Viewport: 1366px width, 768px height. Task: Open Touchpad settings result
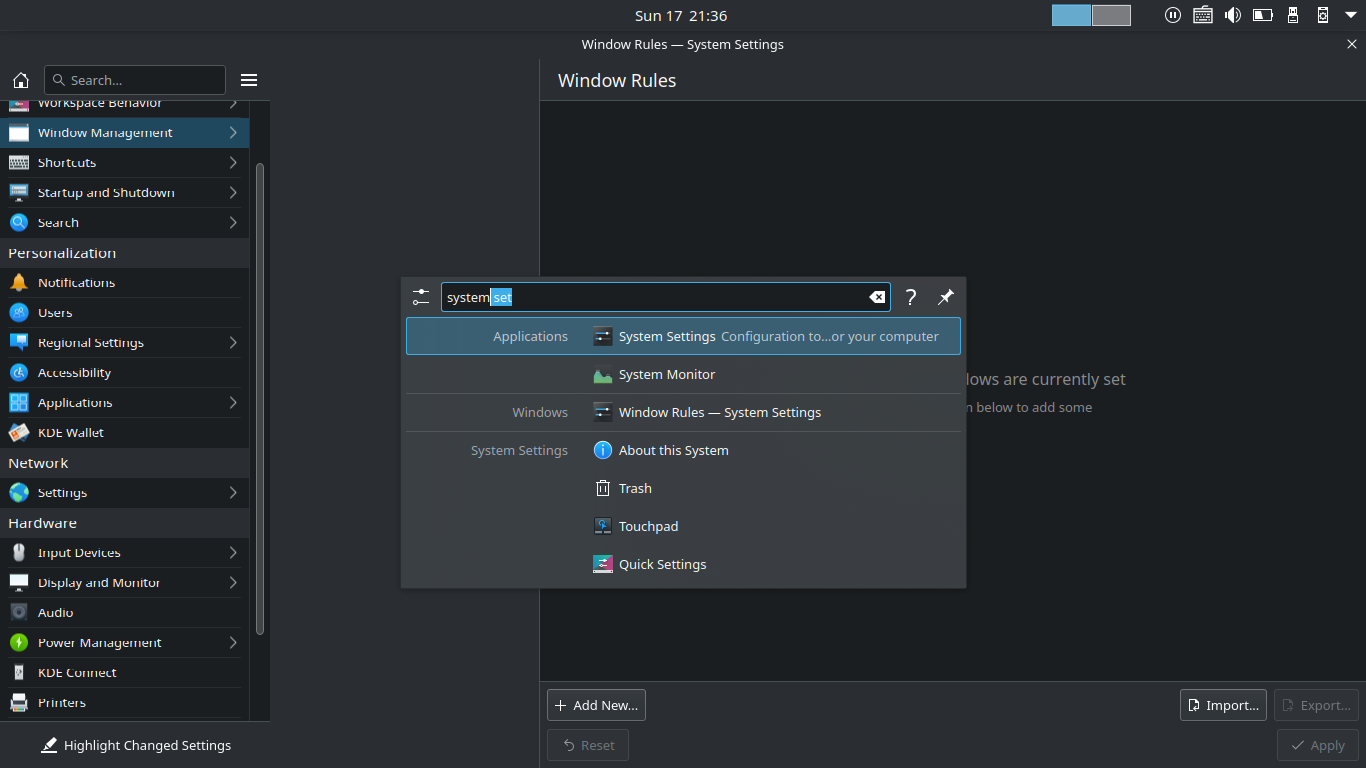pos(683,527)
